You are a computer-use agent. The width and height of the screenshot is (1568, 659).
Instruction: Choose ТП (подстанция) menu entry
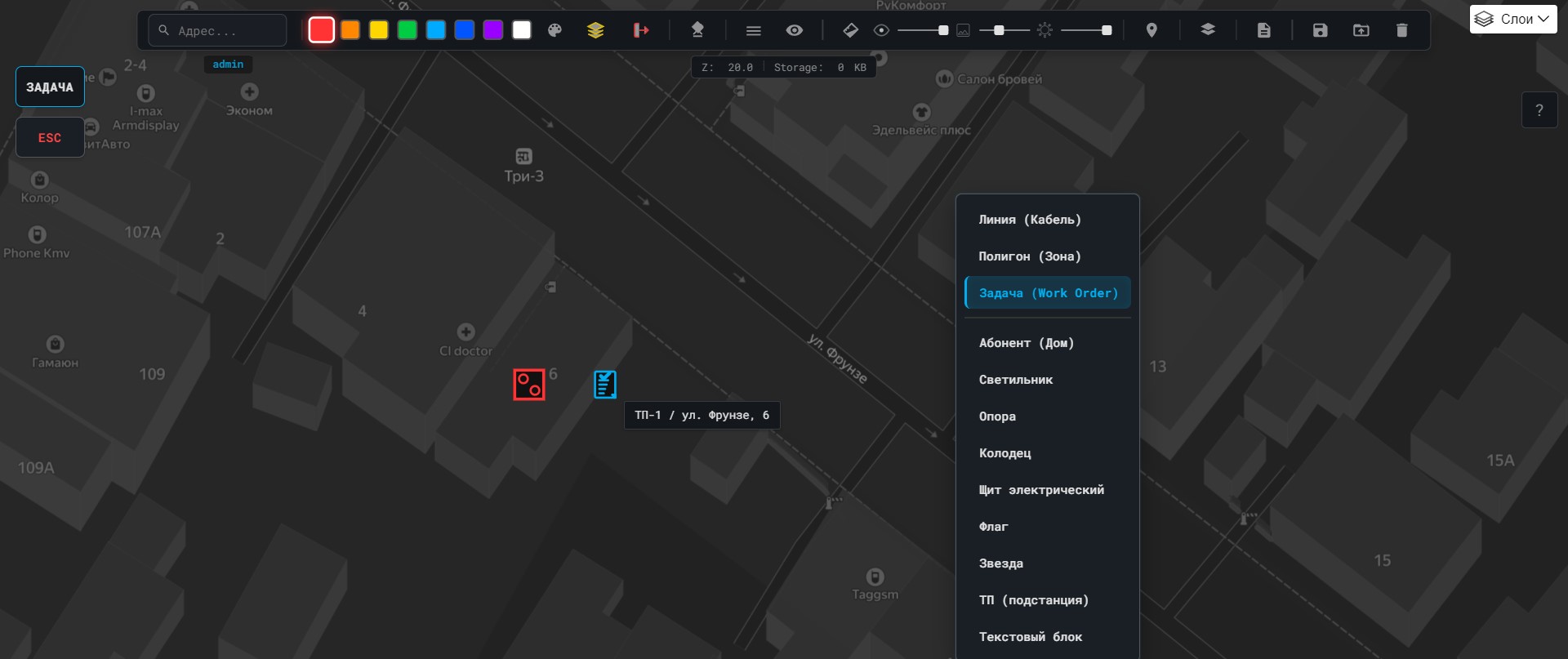pyautogui.click(x=1033, y=600)
